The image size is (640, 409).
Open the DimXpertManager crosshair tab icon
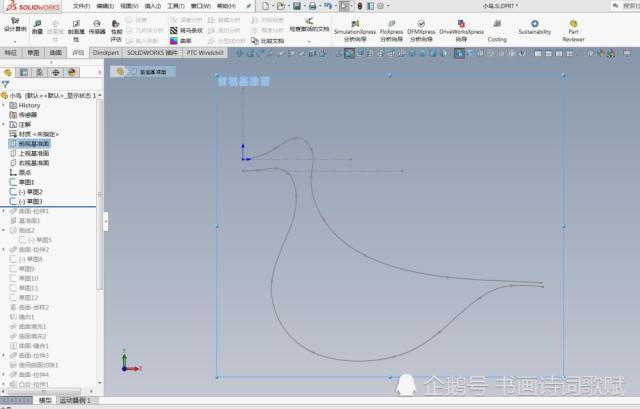click(56, 72)
